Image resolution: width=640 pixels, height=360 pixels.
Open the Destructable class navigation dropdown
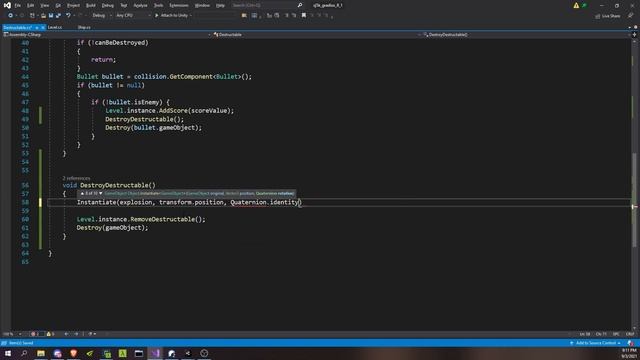317,35
